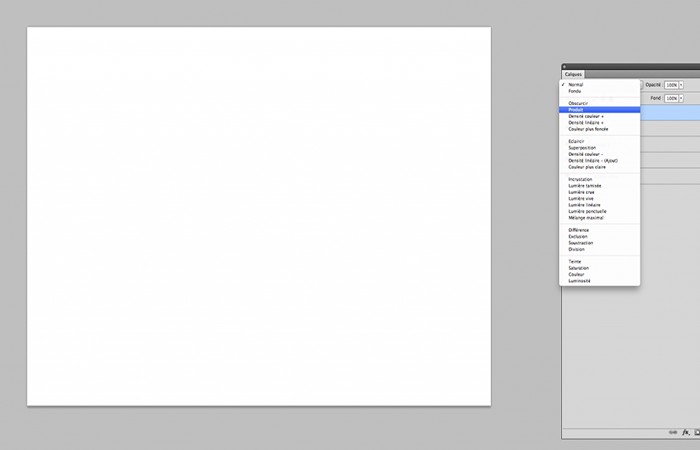Click the white document canvas
Viewport: 700px width, 450px height.
259,217
